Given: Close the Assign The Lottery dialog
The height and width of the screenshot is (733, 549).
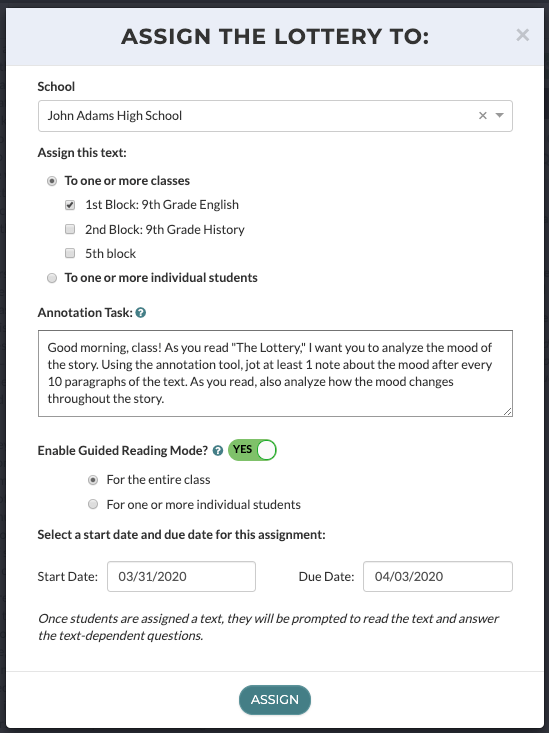Looking at the screenshot, I should click(522, 35).
